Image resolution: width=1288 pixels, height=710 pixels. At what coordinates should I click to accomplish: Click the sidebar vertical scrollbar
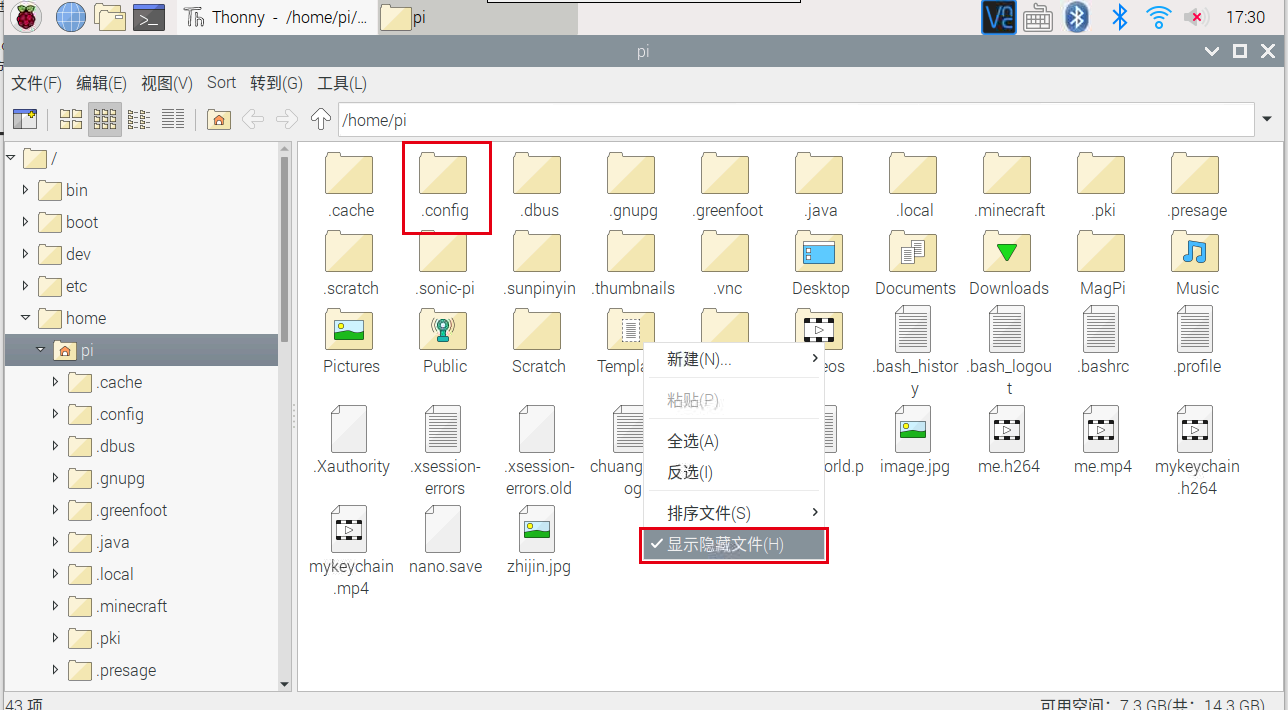(x=285, y=249)
